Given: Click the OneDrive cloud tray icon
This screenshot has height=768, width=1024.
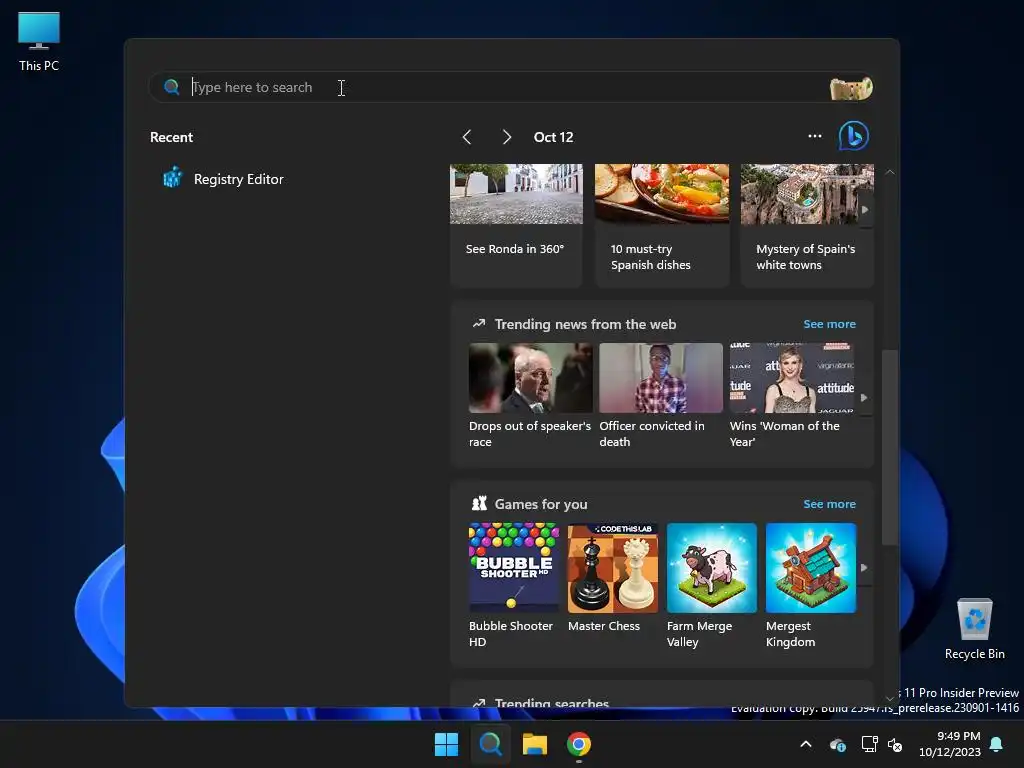Looking at the screenshot, I should [x=838, y=744].
